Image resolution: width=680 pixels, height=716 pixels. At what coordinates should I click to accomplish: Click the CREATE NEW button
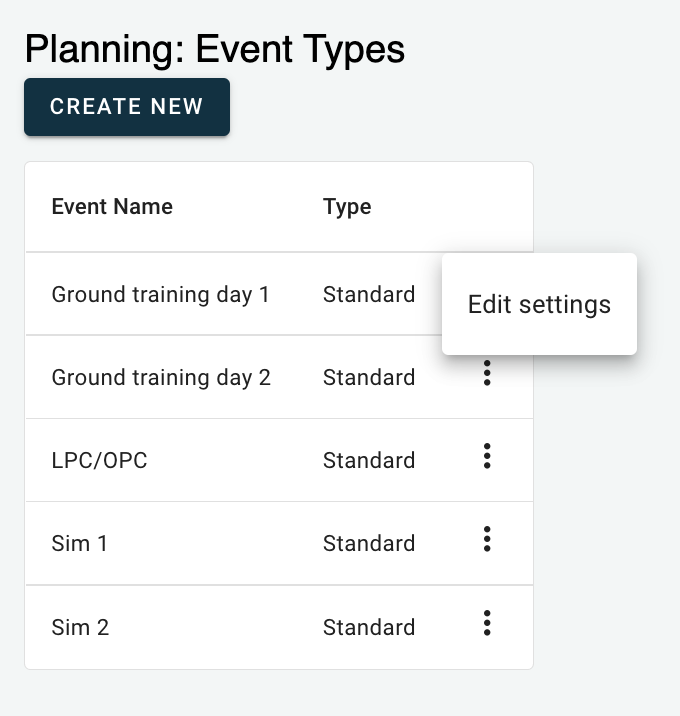click(127, 107)
